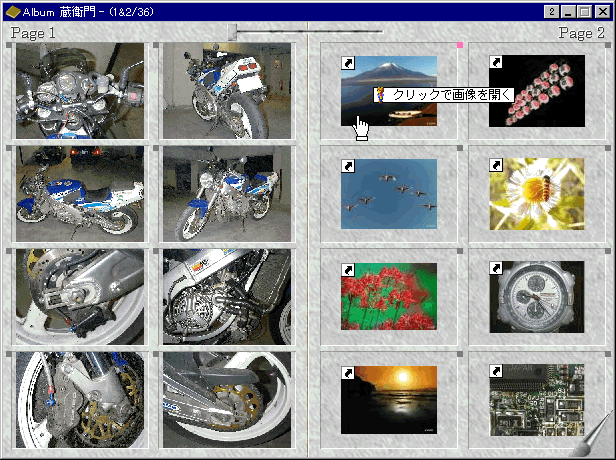Toggle gray marker of rear view motorcycle frame

156,46
